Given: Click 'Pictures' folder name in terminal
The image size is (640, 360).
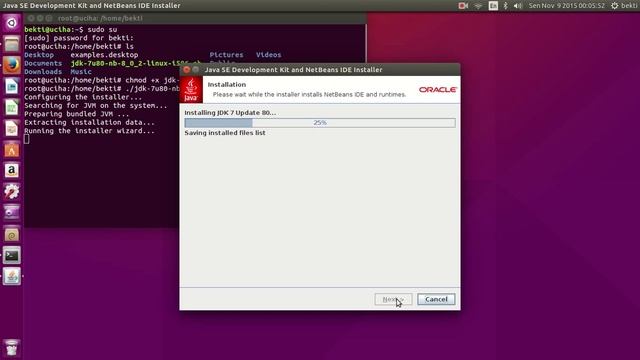Looking at the screenshot, I should 227,55.
